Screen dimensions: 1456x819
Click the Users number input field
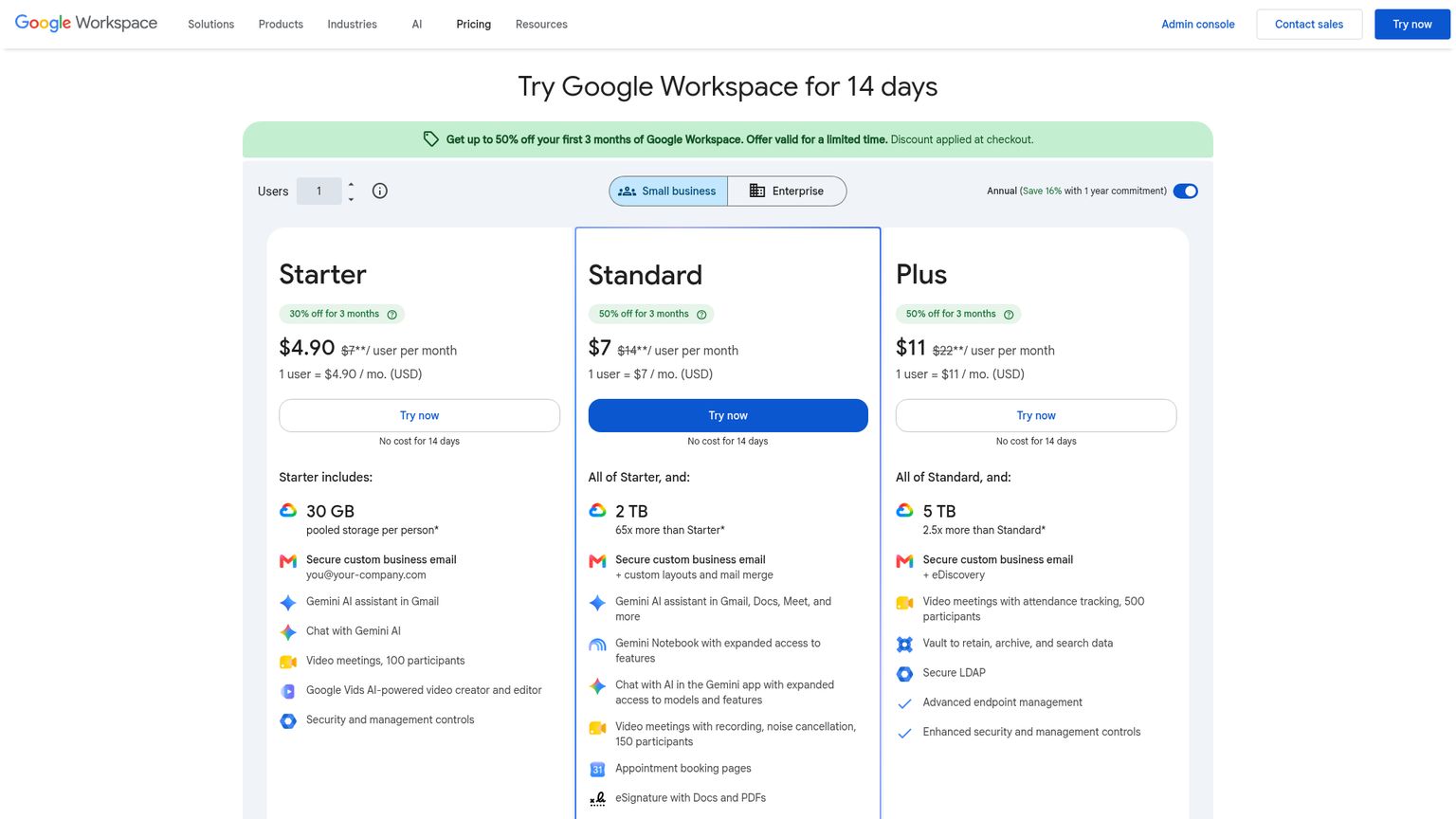click(318, 191)
